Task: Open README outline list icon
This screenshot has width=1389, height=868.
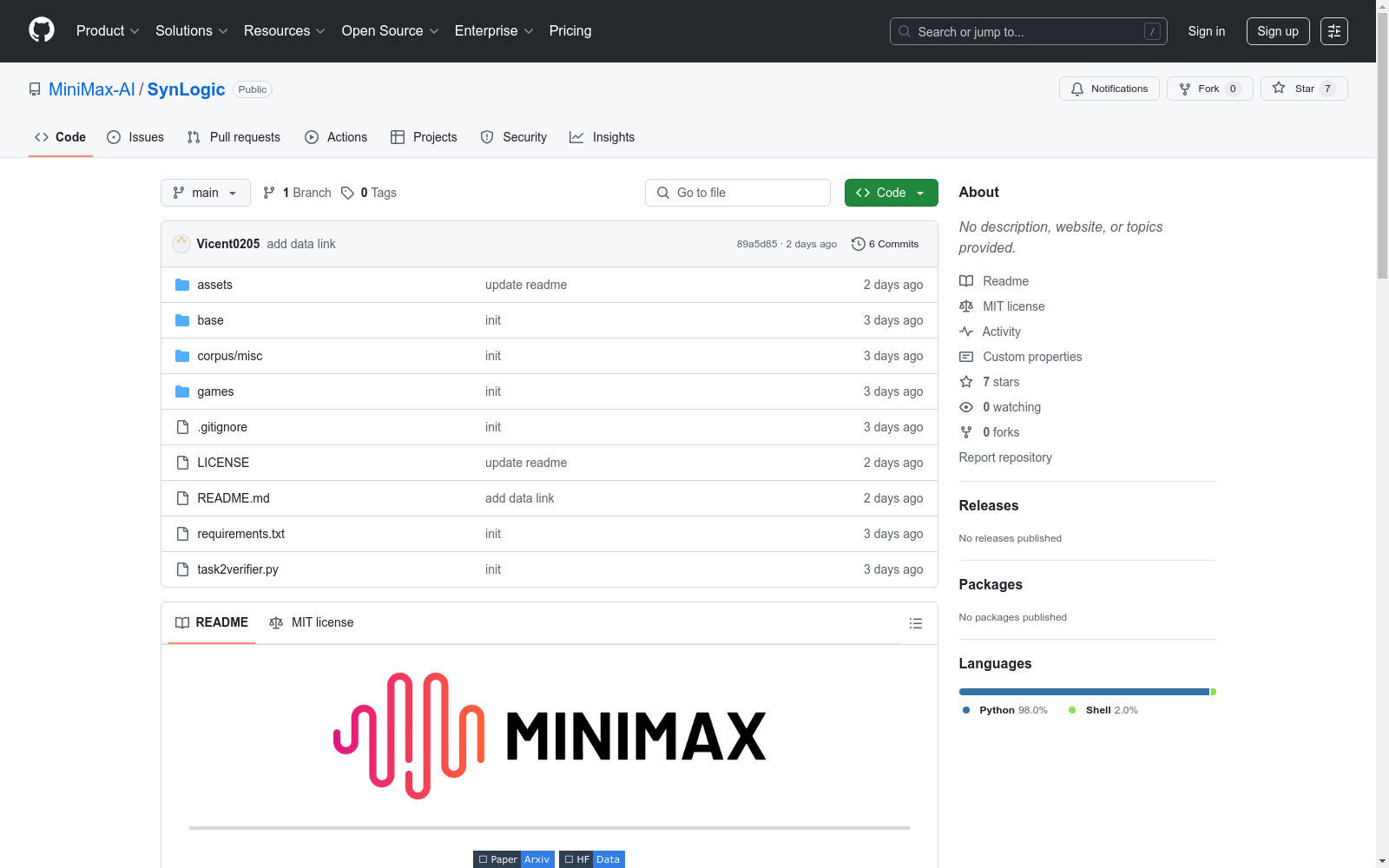Action: (x=916, y=623)
